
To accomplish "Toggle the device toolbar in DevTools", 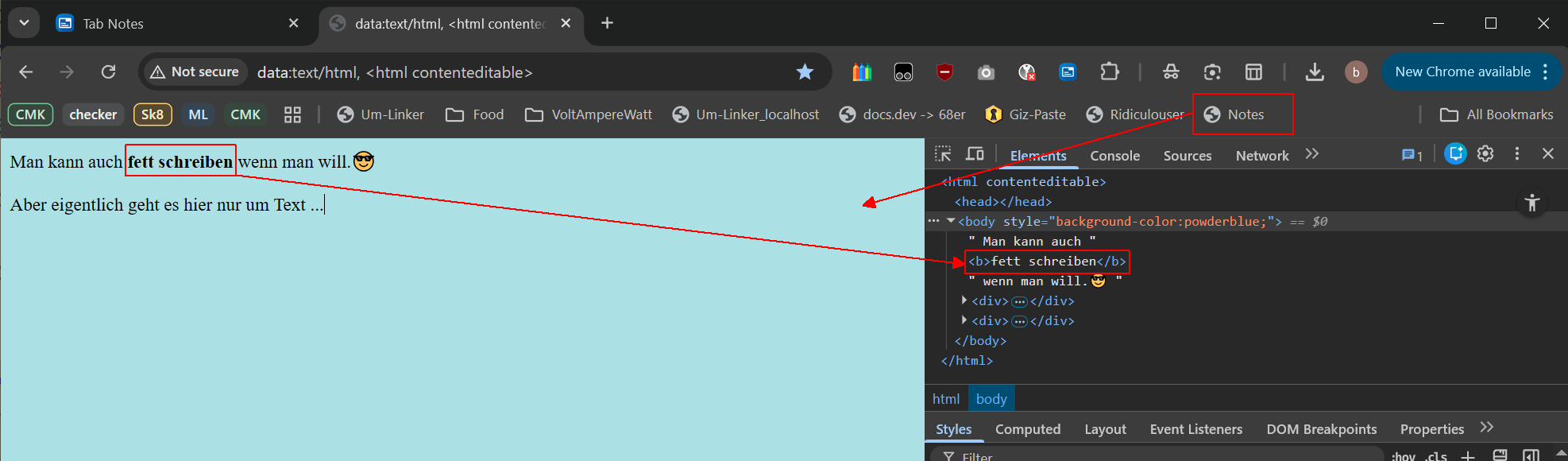I will pos(975,154).
